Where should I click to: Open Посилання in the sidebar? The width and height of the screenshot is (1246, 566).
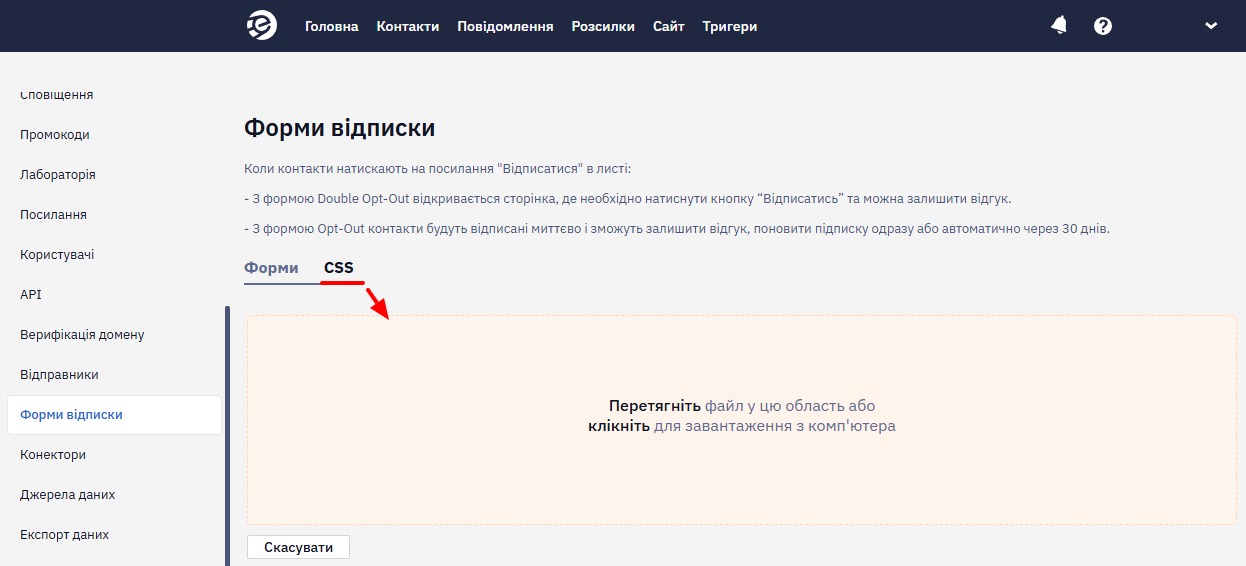coord(53,215)
